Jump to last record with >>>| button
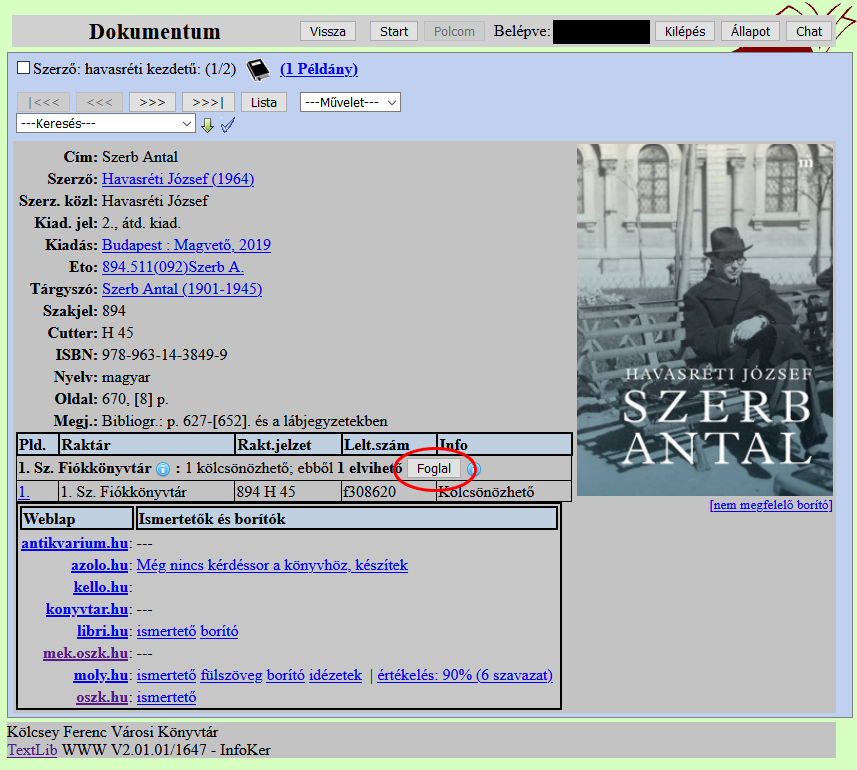The image size is (857, 770). tap(208, 102)
